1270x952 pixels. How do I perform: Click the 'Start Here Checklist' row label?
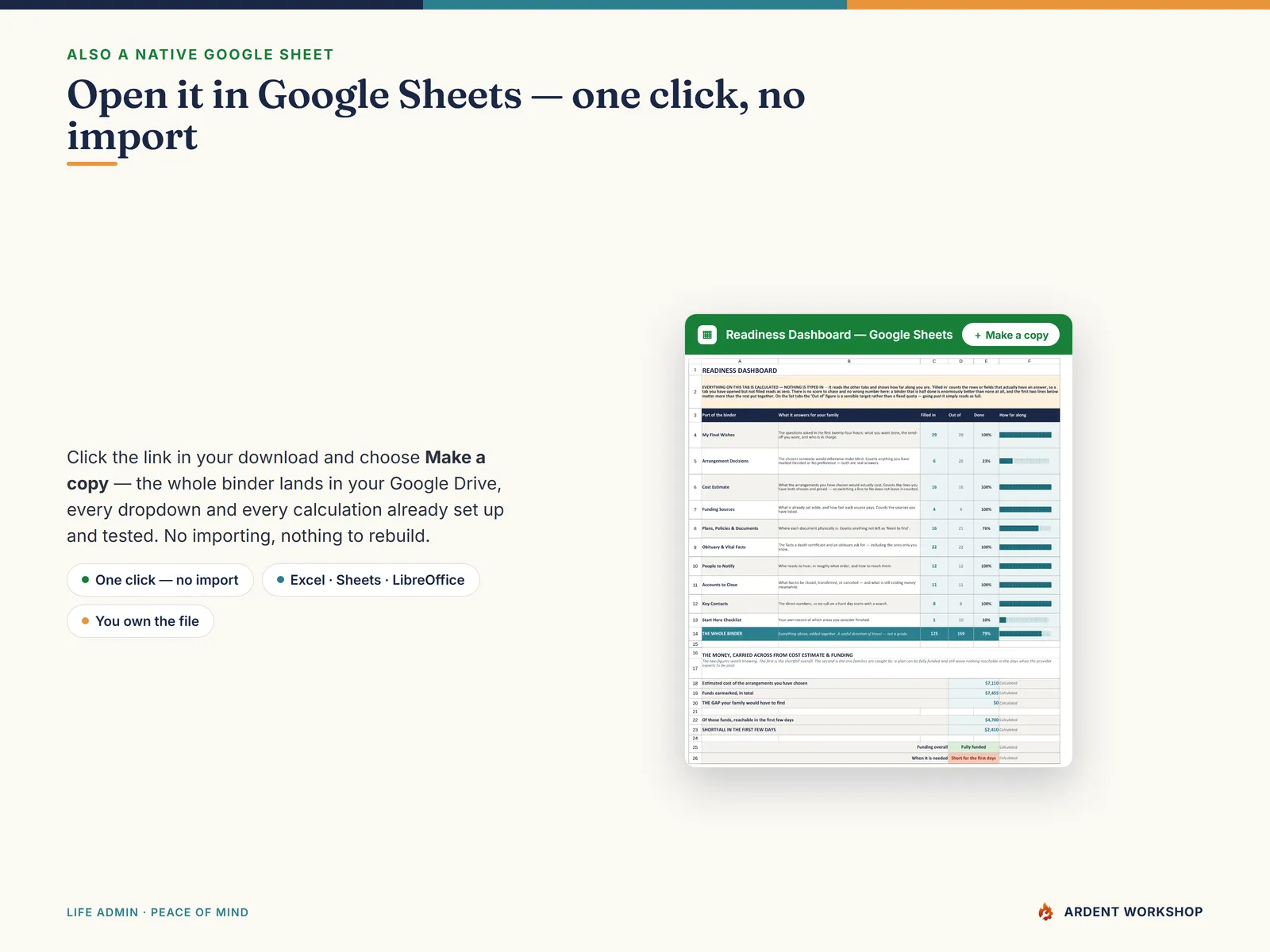click(722, 620)
